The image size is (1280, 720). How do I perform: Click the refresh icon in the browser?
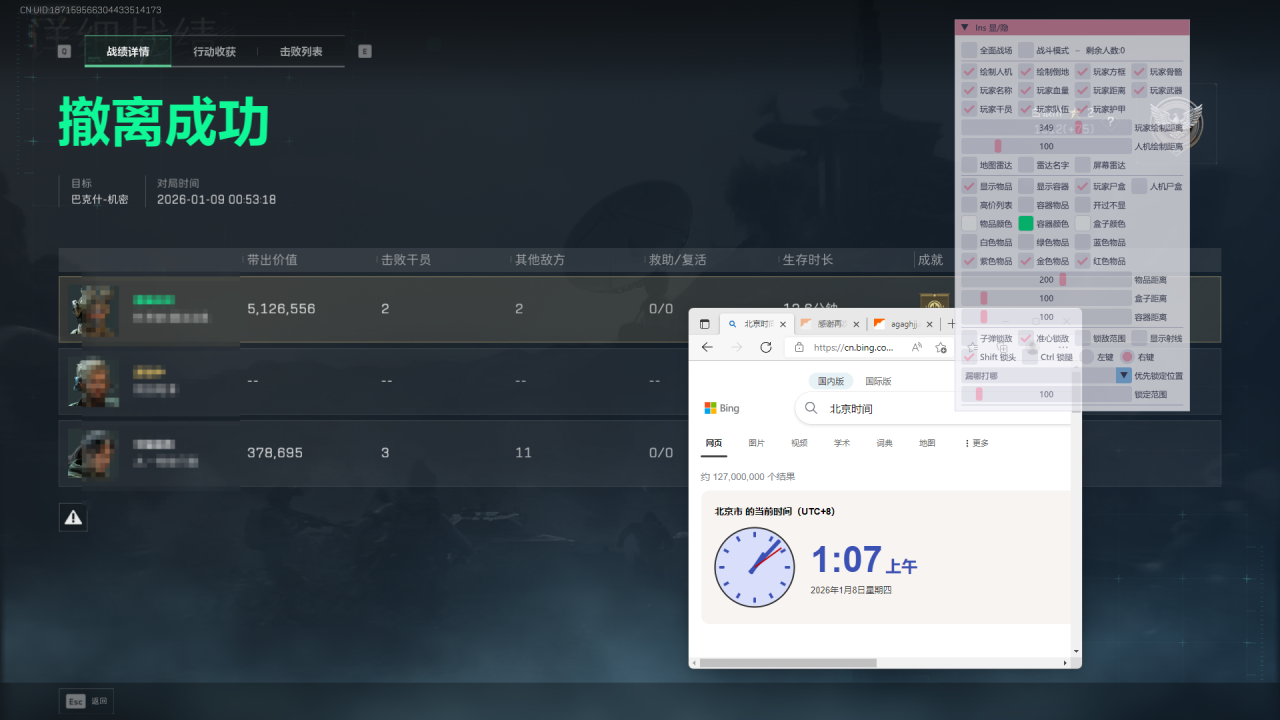pyautogui.click(x=767, y=347)
